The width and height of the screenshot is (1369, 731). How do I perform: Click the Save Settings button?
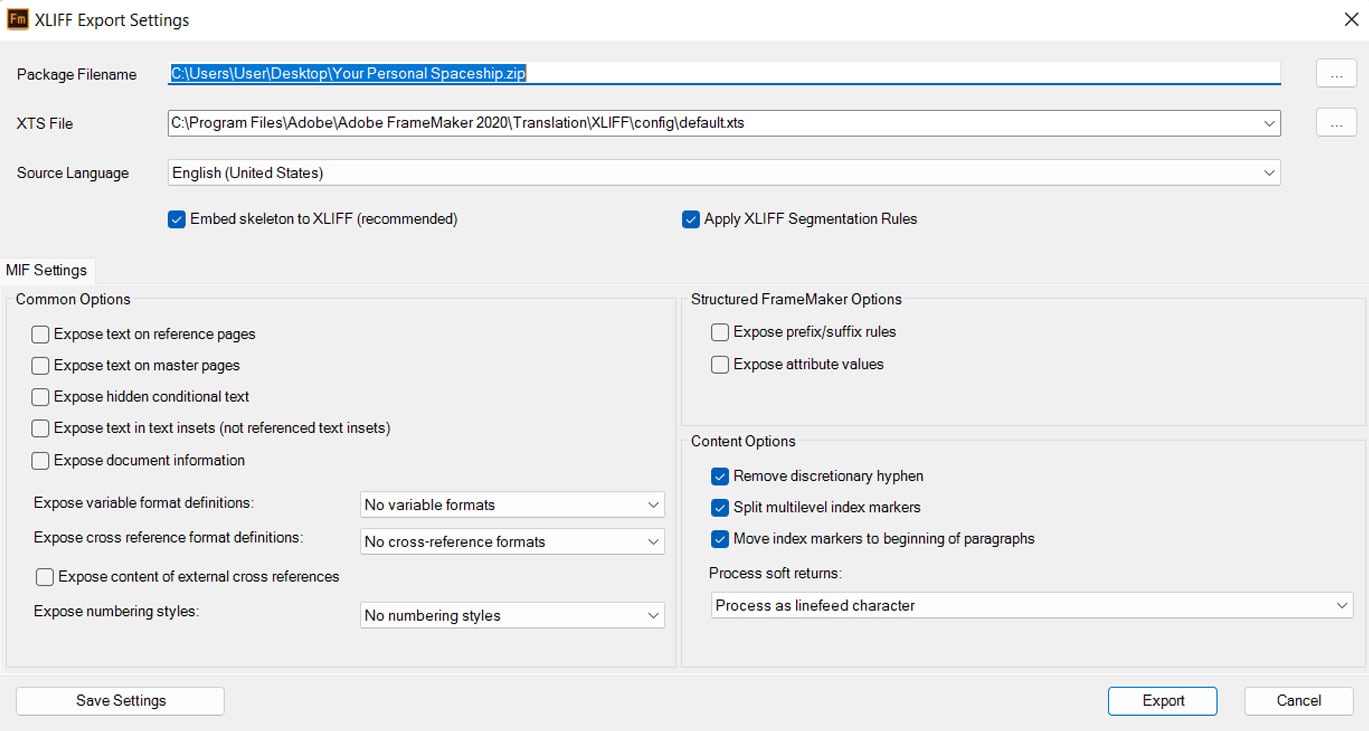point(119,700)
